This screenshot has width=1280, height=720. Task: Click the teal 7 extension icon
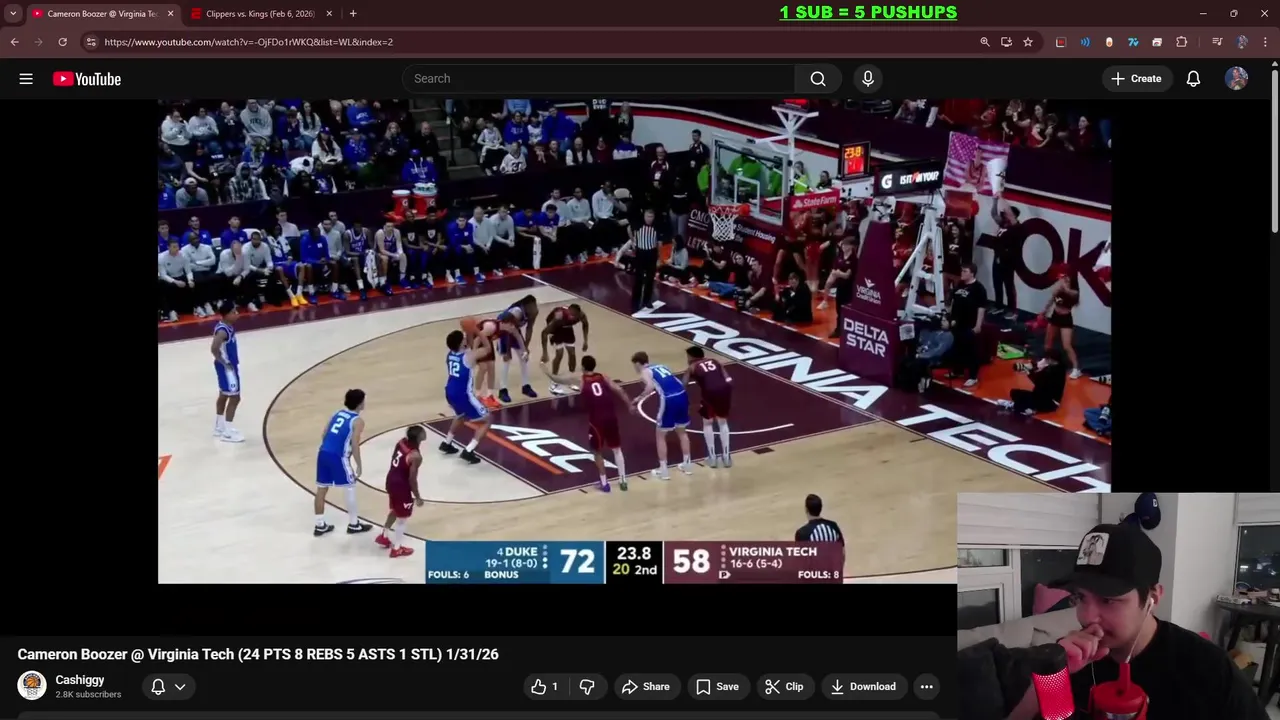(1133, 42)
